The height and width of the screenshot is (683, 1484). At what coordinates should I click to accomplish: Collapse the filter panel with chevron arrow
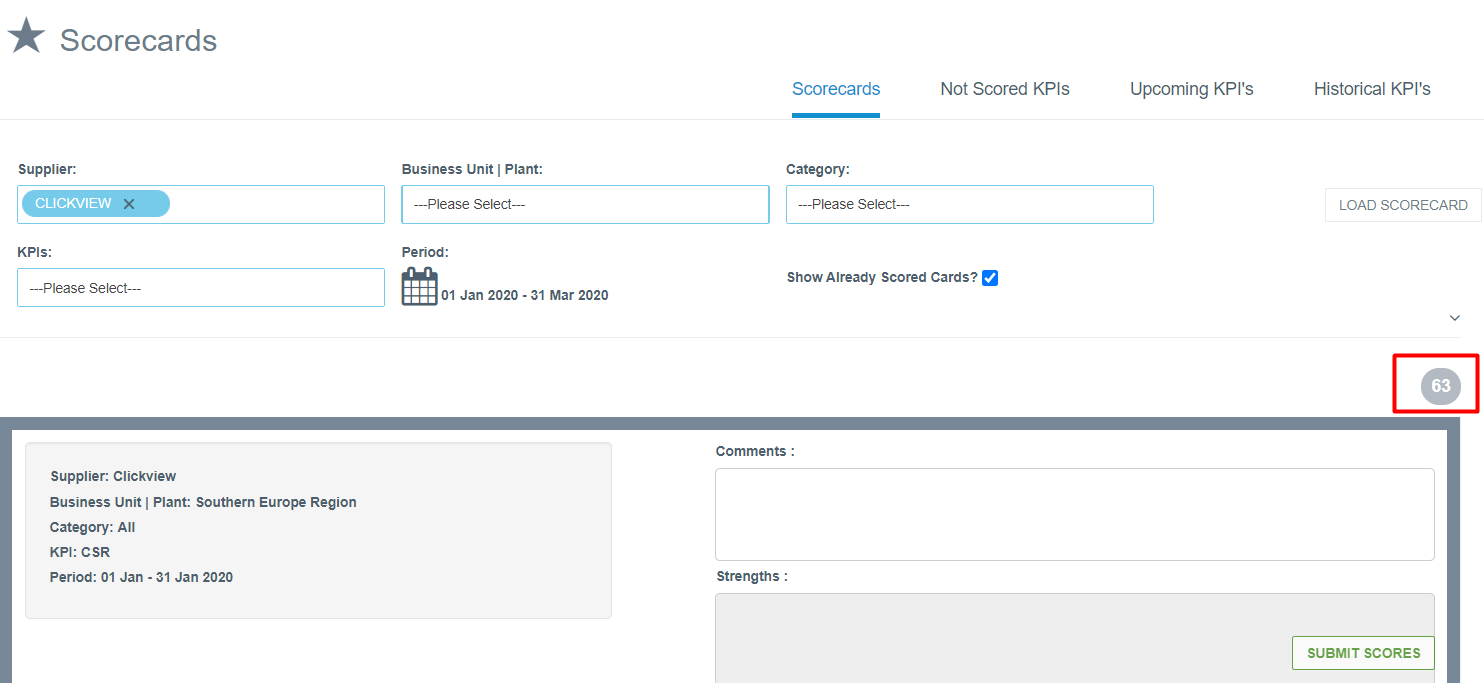(x=1454, y=318)
